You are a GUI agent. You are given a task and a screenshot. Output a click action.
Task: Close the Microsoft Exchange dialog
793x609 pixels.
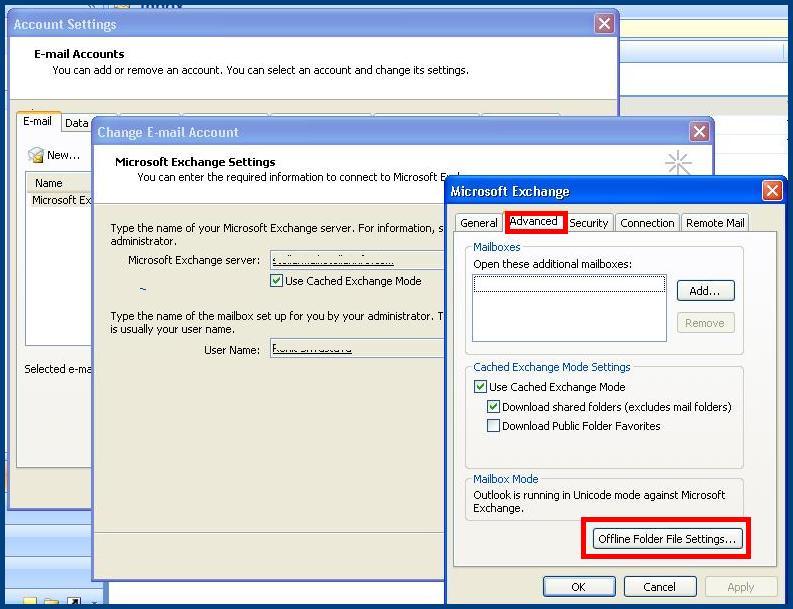point(772,191)
